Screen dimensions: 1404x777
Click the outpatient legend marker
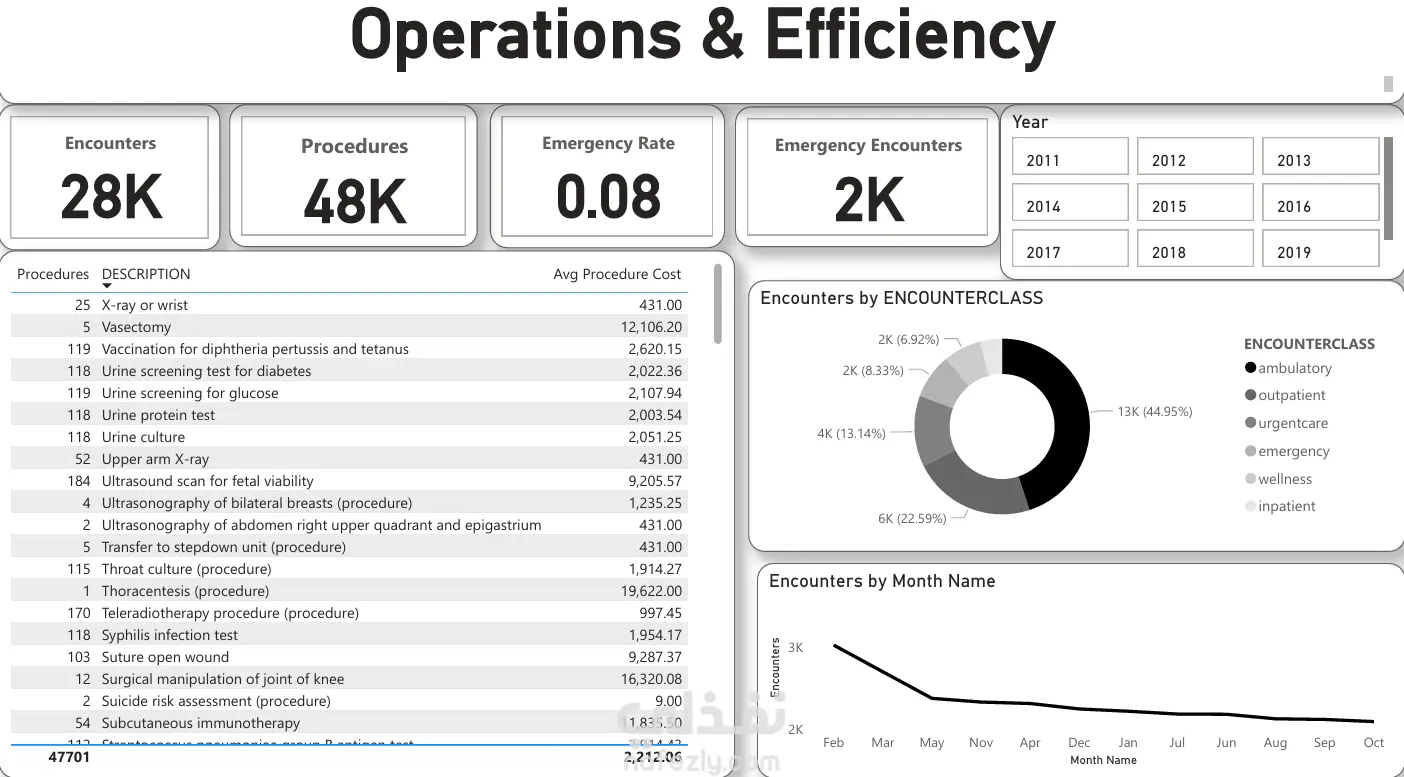[x=1250, y=395]
